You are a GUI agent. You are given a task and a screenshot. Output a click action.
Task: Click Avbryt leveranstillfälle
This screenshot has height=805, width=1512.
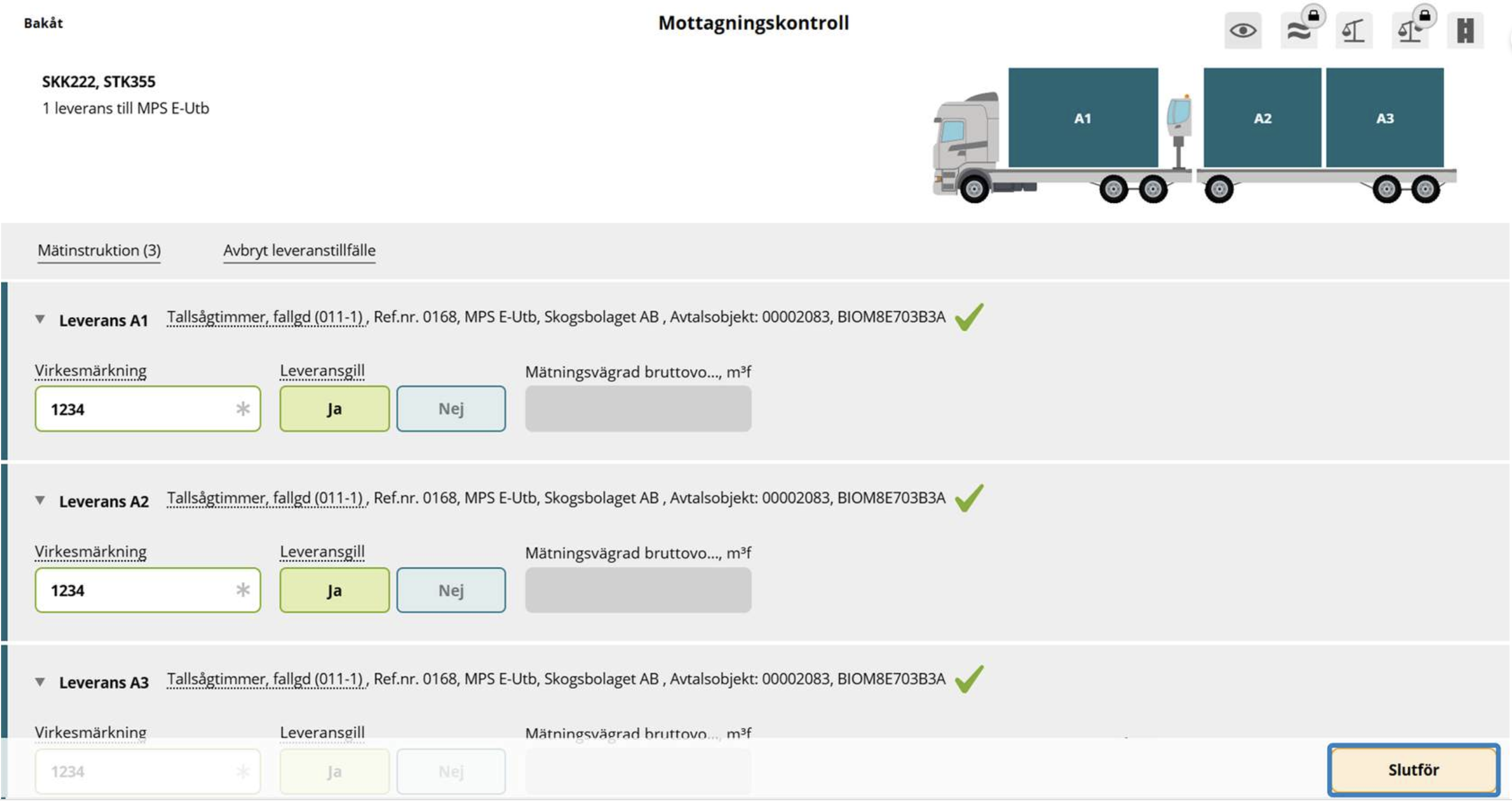299,250
